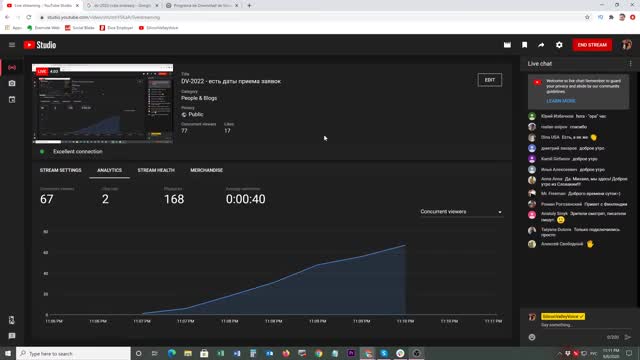Click the share arrow icon
The image size is (640, 360).
(541, 45)
